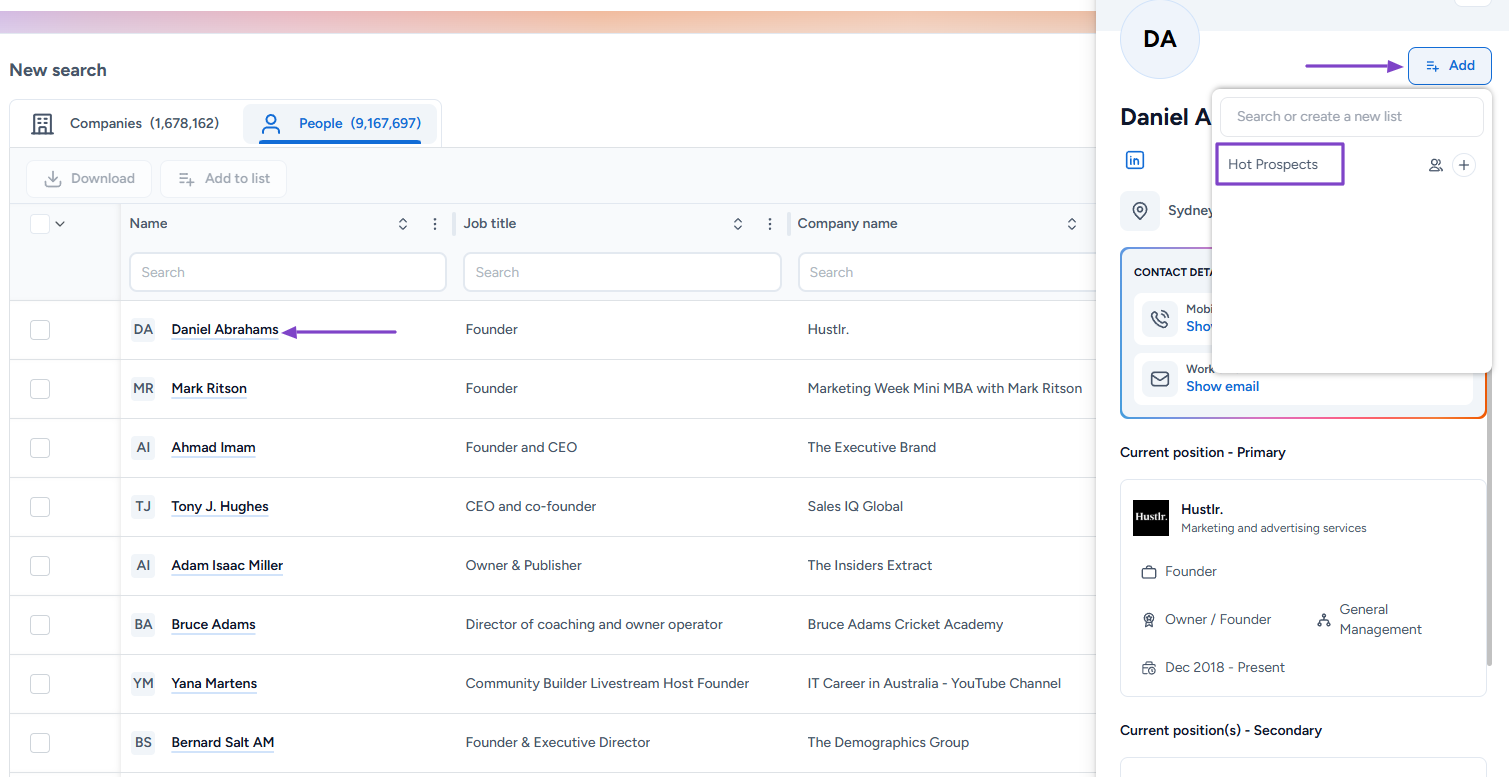Select the checkbox for Yana Martens
This screenshot has width=1509, height=777.
coord(40,684)
